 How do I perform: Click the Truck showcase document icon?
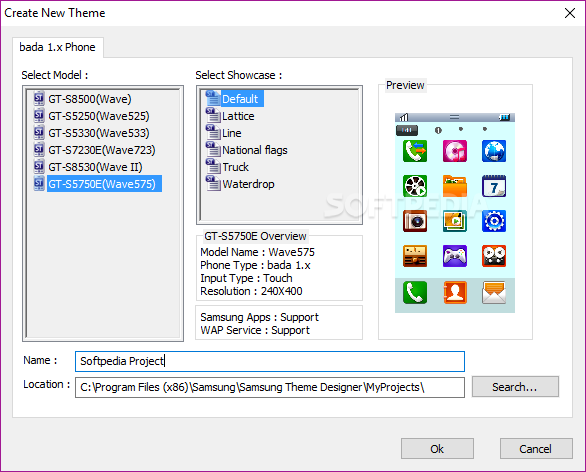pos(213,166)
